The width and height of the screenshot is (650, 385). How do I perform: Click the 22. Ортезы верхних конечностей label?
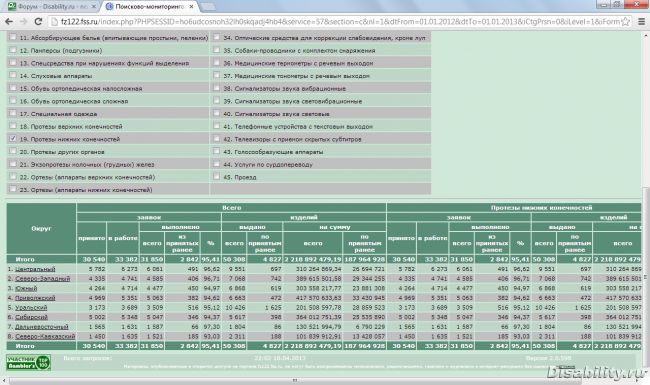point(87,177)
